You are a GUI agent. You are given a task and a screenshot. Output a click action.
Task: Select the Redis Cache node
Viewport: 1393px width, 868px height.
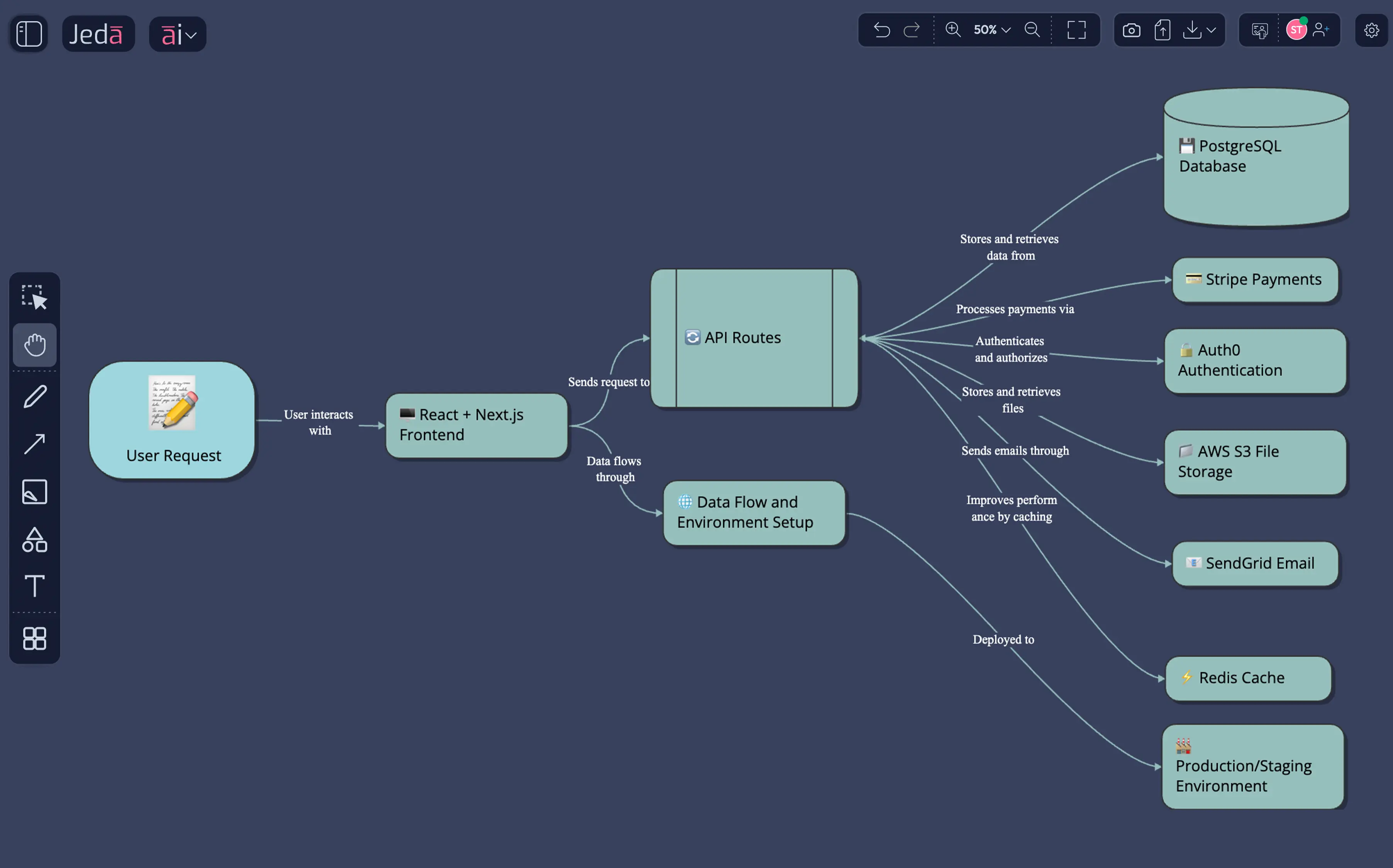coord(1248,678)
